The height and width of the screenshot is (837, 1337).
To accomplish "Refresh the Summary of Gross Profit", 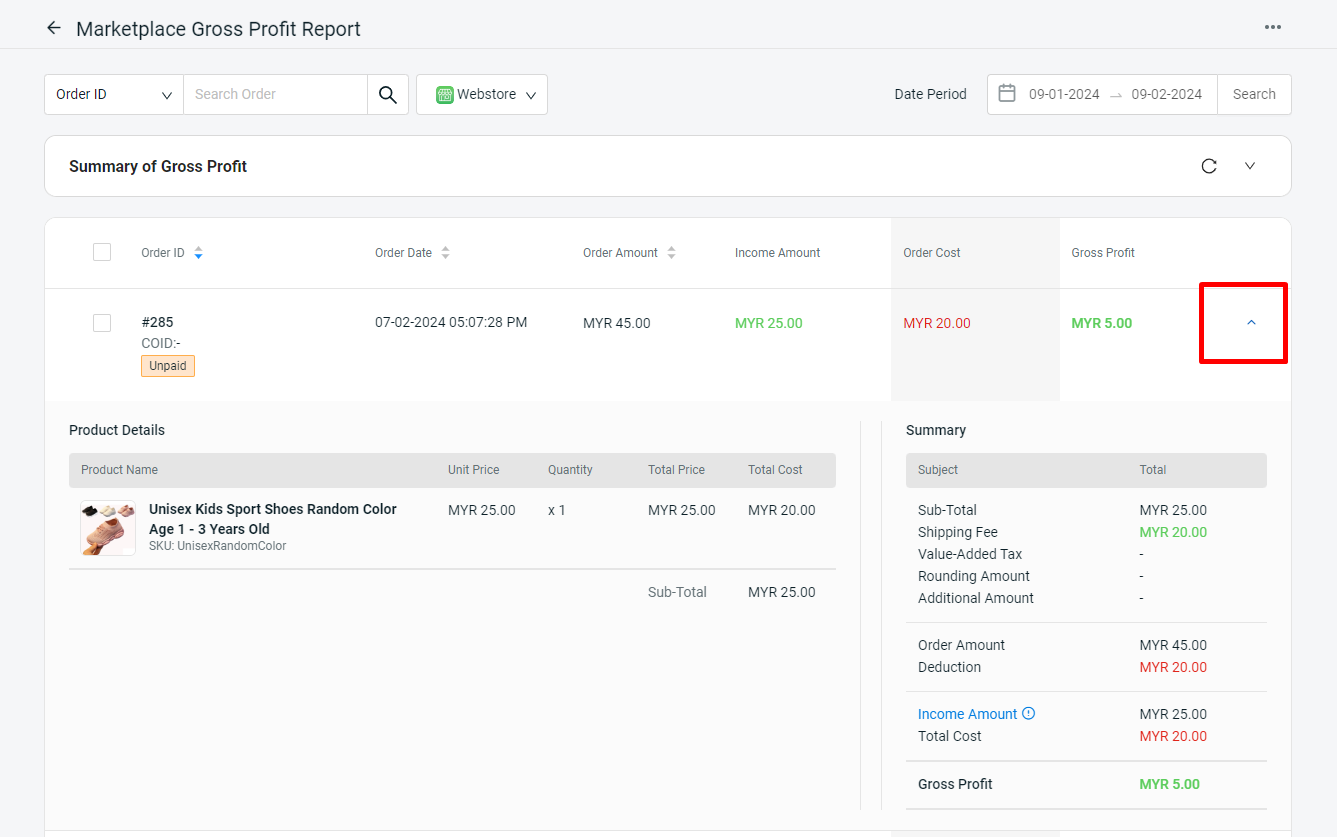I will (x=1209, y=166).
